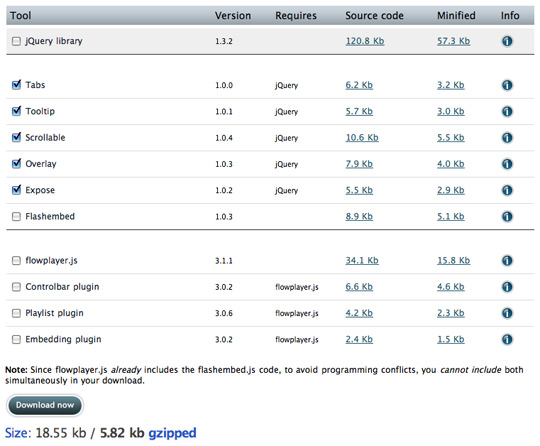Open Flashembed 8.9 Kb source link
The height and width of the screenshot is (446, 540).
pos(359,217)
